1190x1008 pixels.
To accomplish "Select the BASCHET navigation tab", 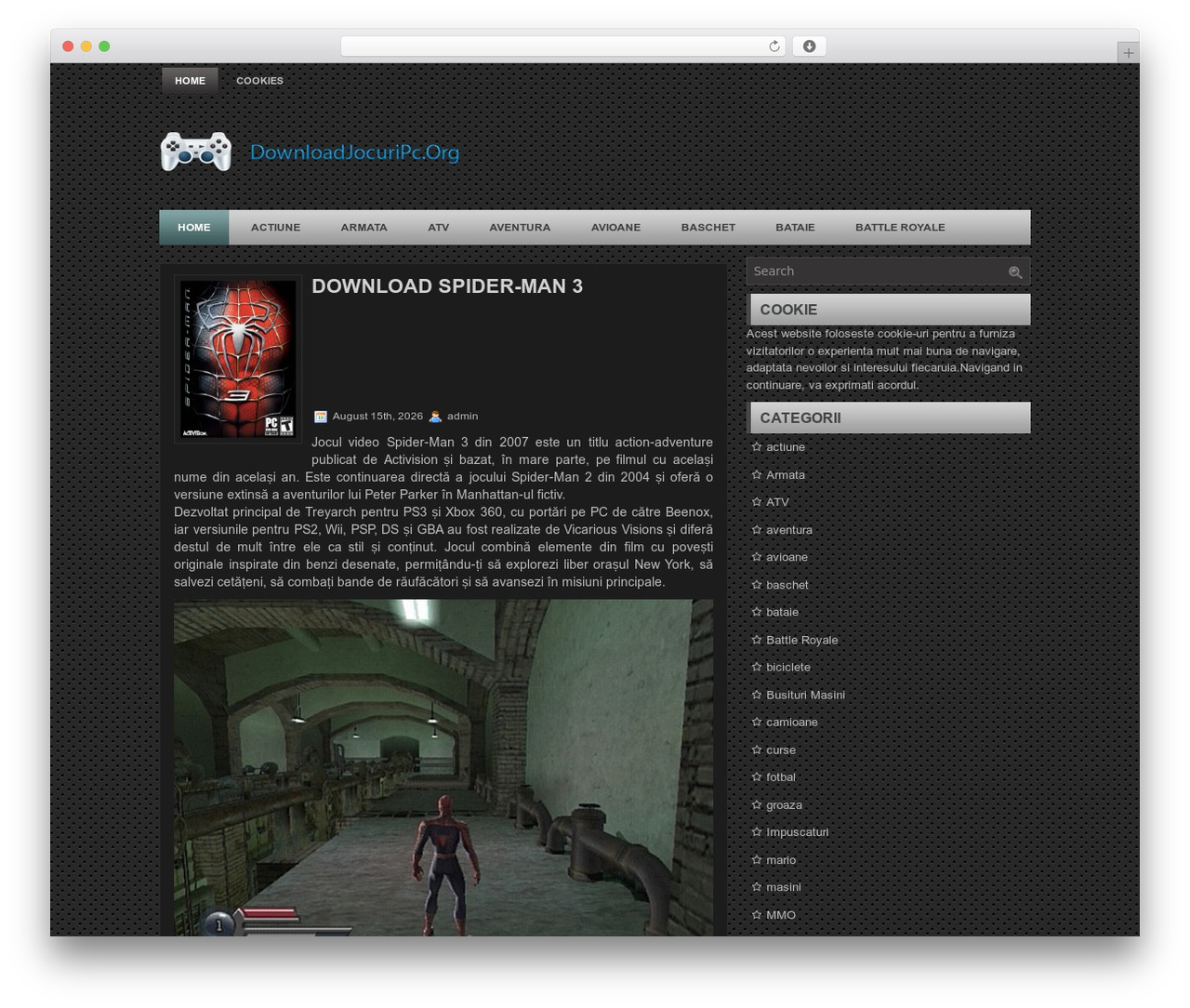I will tap(707, 228).
